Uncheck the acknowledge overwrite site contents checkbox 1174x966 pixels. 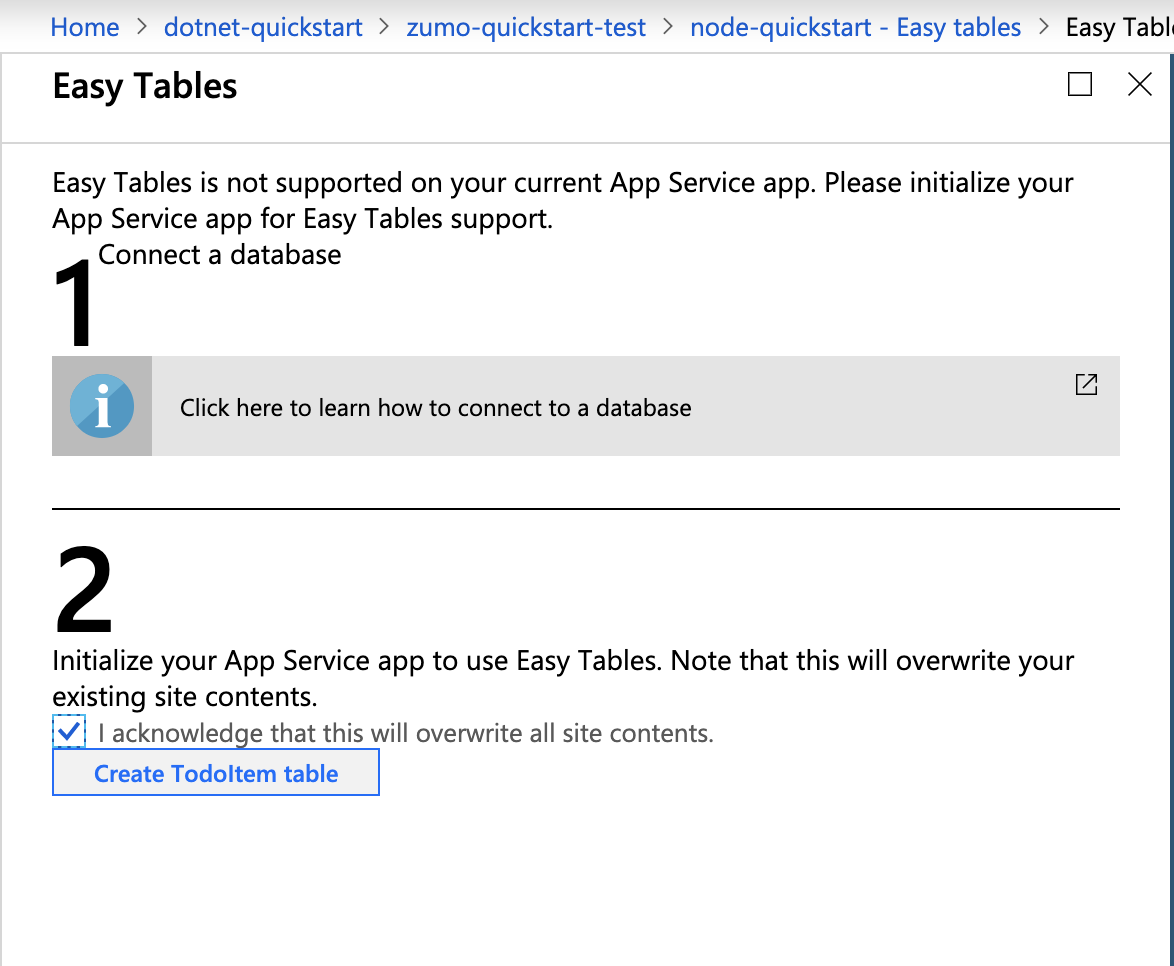[x=67, y=733]
